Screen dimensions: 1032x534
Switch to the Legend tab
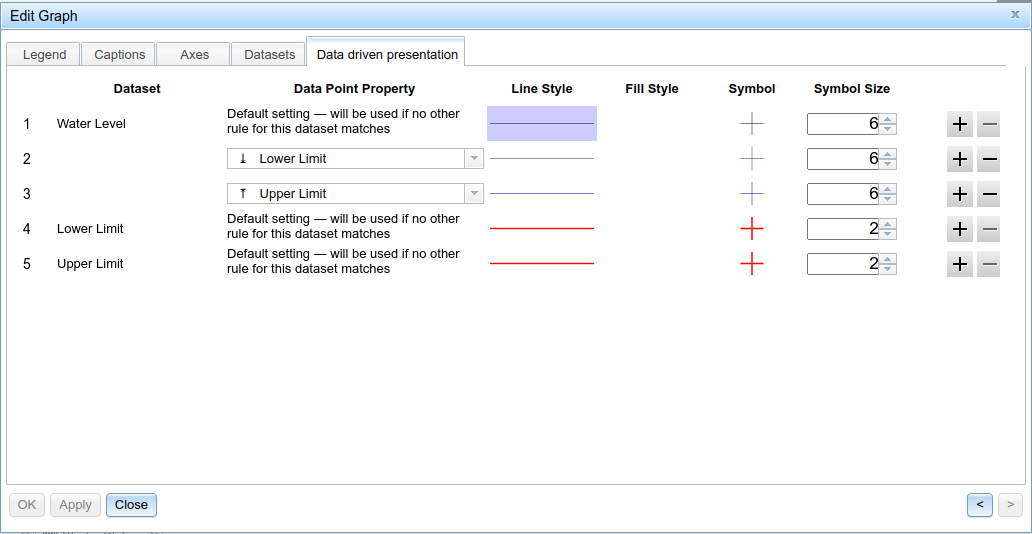pyautogui.click(x=44, y=55)
